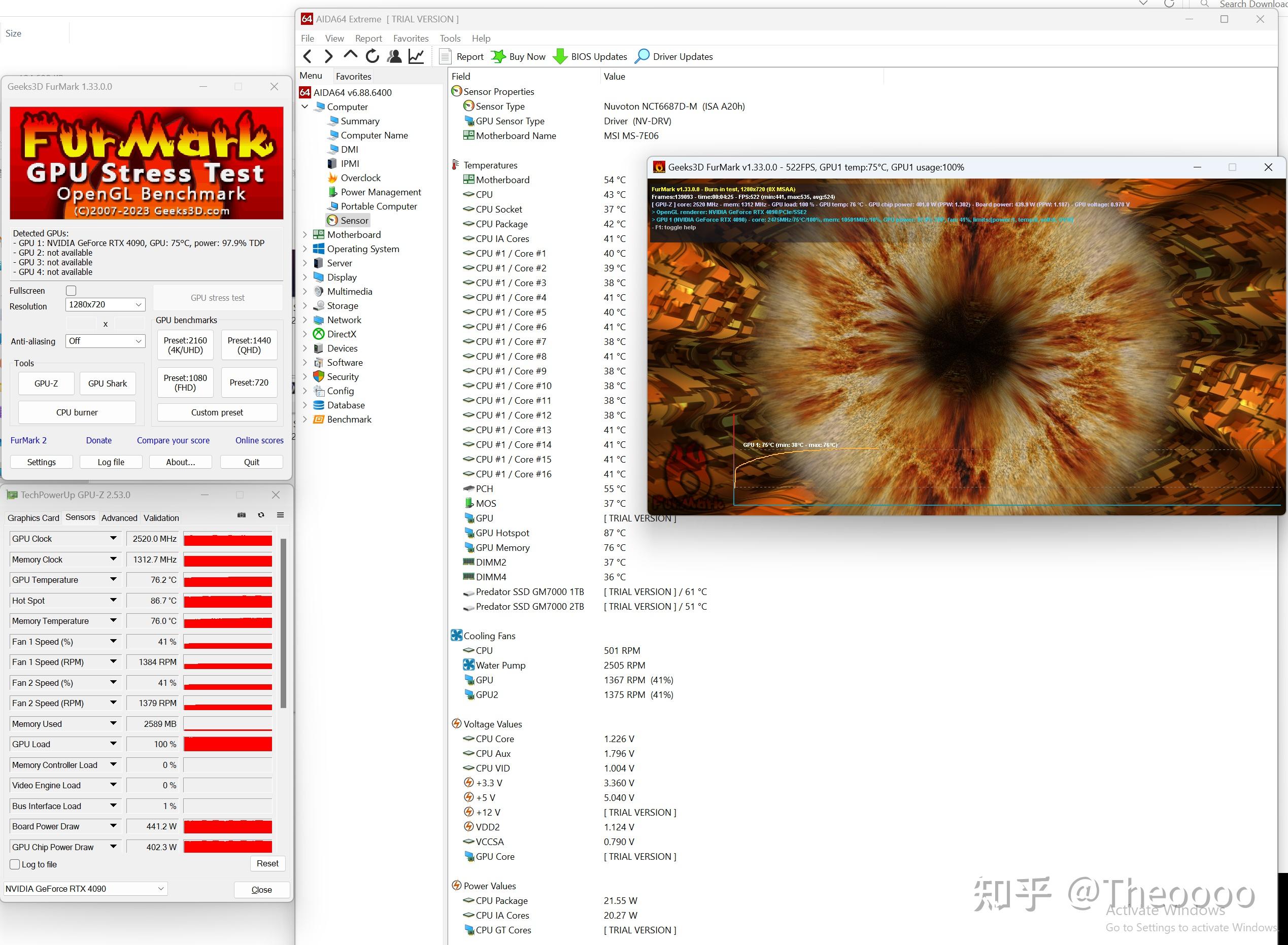Switch to GPU-Z Advanced tab

[119, 518]
